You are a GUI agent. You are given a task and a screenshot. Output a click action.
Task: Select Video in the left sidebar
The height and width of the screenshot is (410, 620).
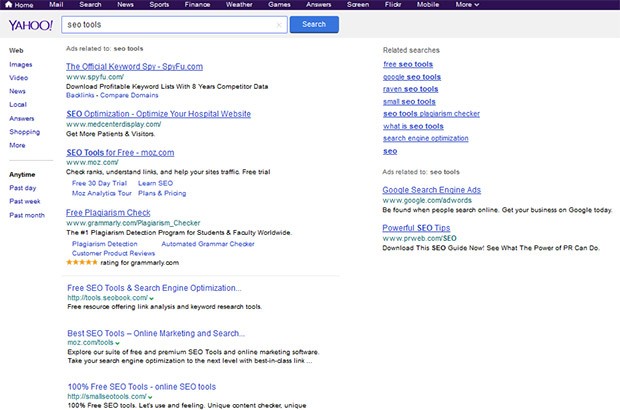[19, 78]
